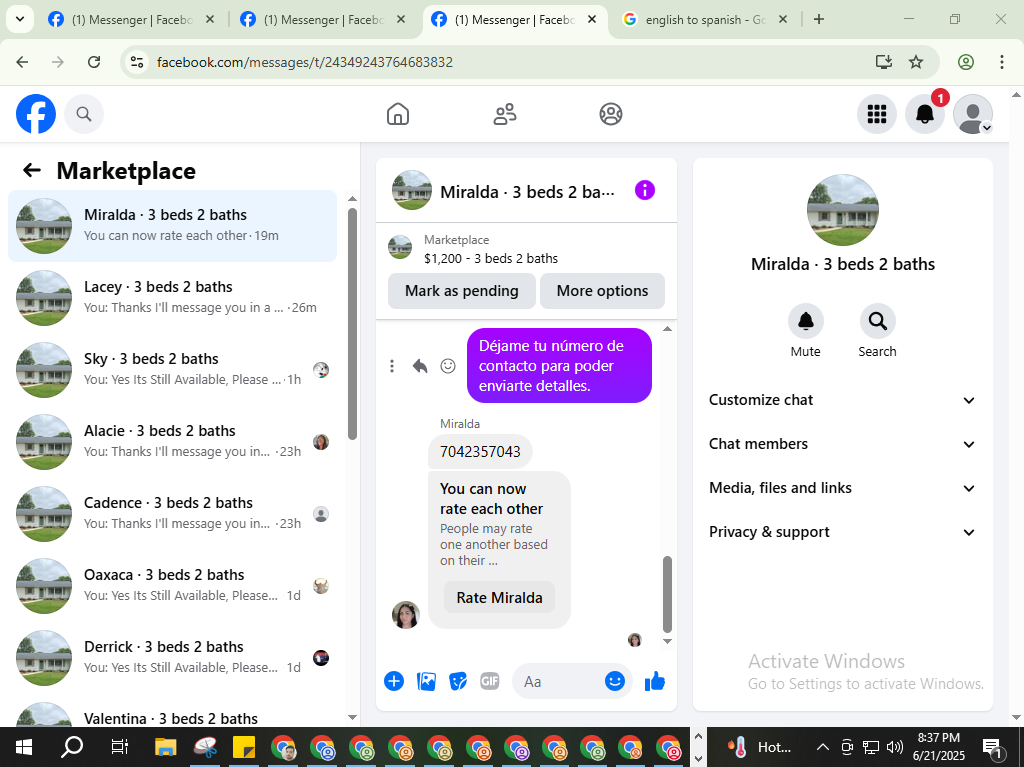Expand Customize chat section
Image resolution: width=1024 pixels, height=767 pixels.
point(842,400)
